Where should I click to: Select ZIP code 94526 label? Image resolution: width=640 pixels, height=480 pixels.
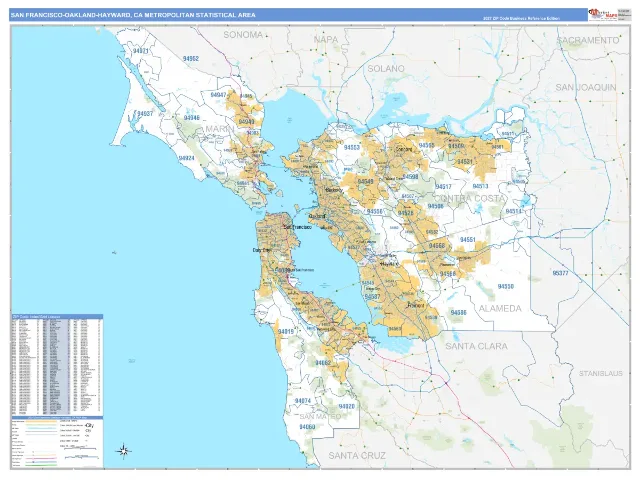point(405,213)
